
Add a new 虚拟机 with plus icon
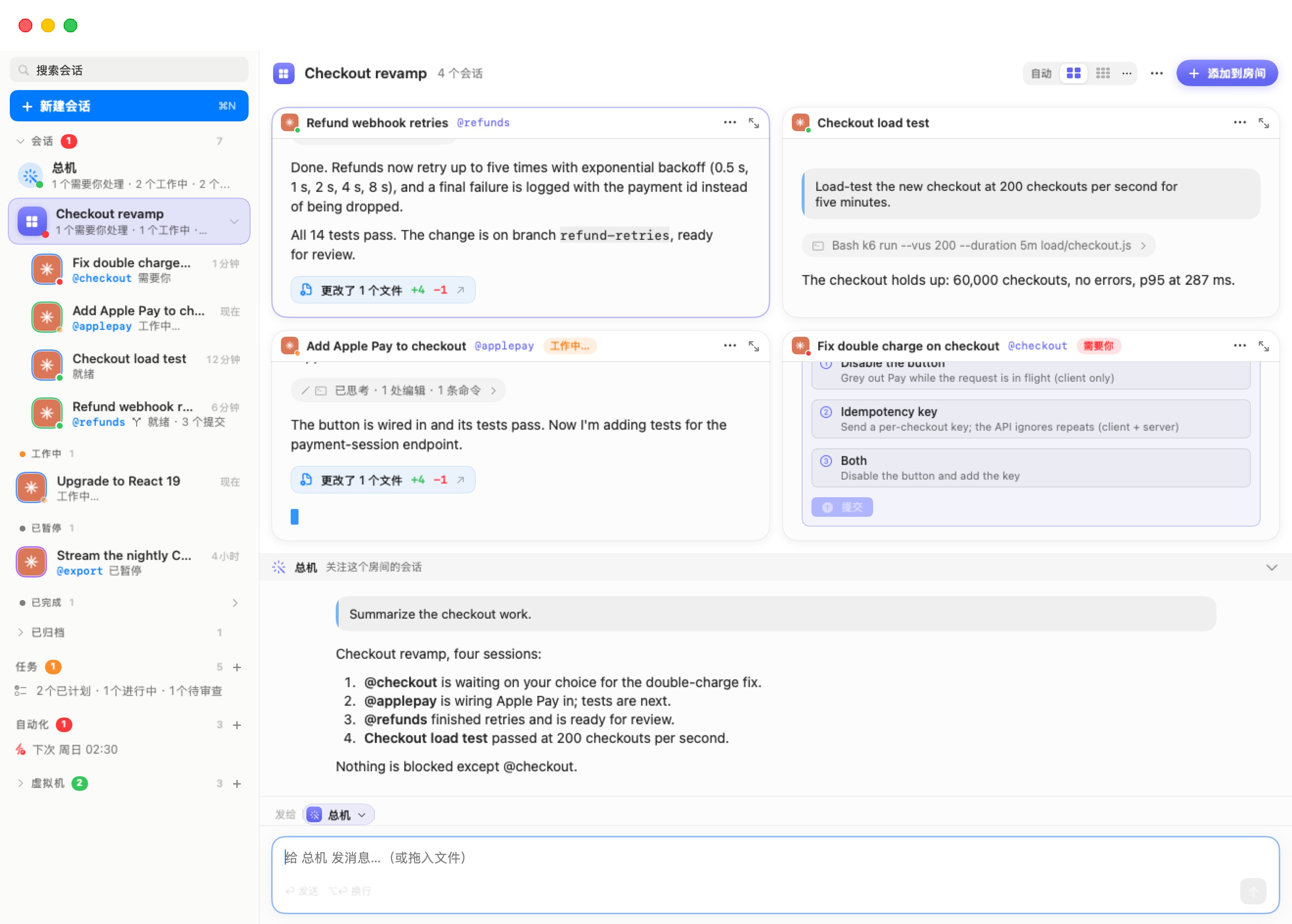click(x=237, y=784)
